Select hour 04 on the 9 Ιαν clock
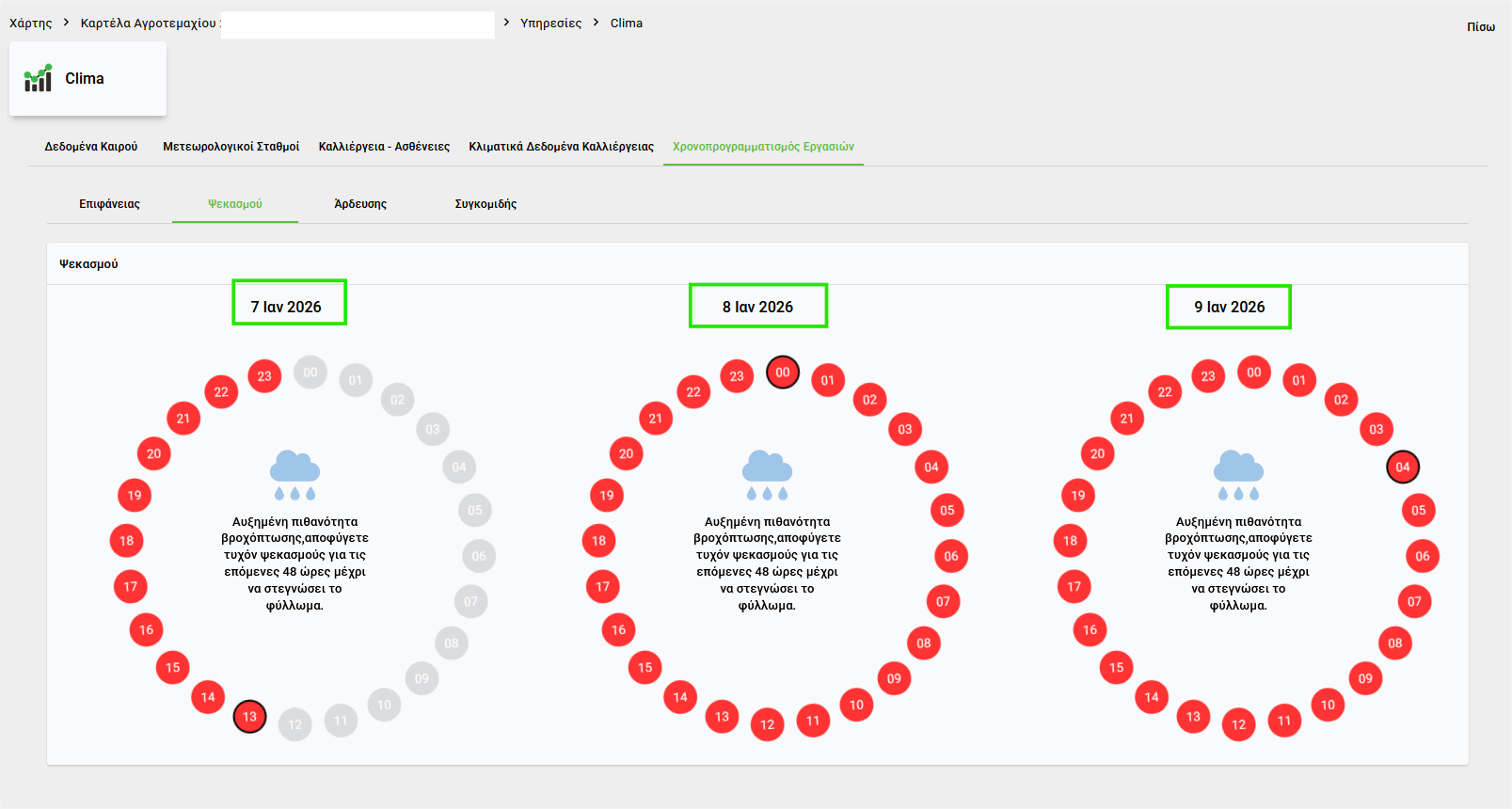The image size is (1512, 809). point(1403,467)
